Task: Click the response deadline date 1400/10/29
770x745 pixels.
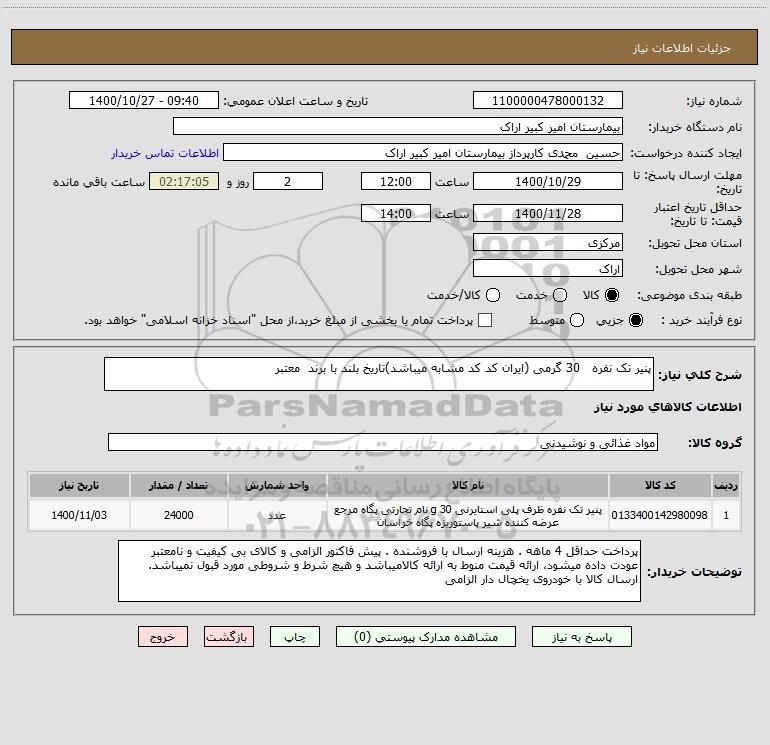Action: (548, 182)
